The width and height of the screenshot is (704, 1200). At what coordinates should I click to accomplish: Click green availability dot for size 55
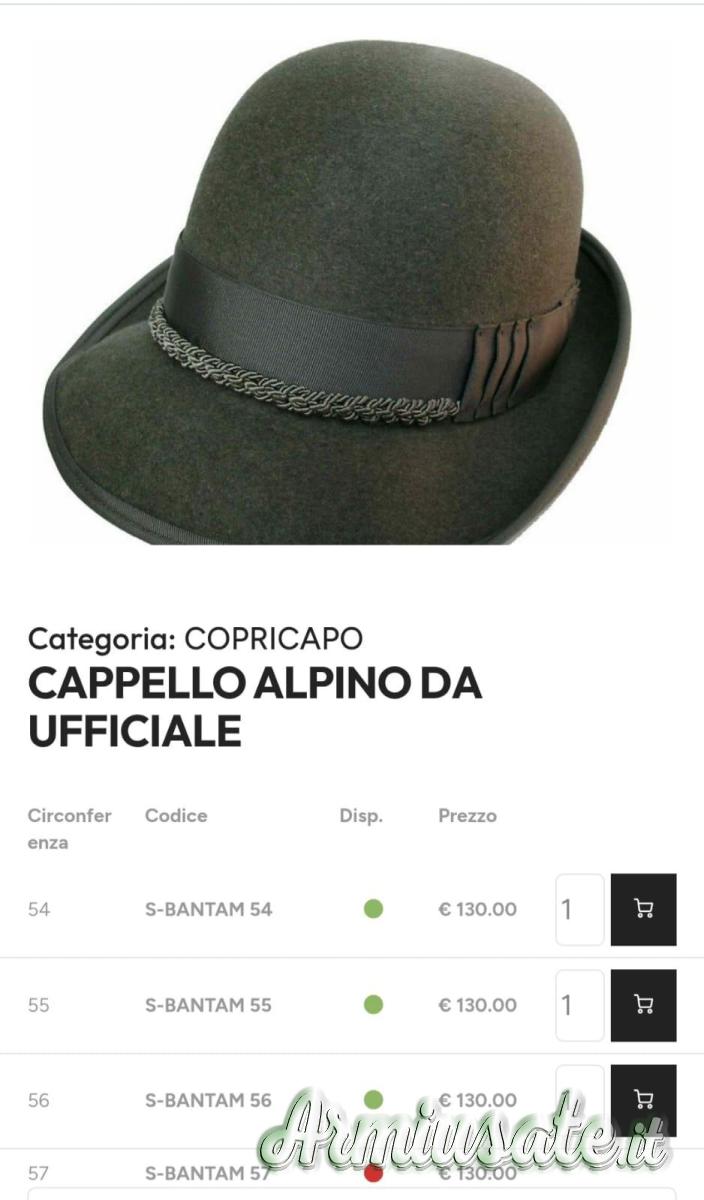pos(373,1004)
